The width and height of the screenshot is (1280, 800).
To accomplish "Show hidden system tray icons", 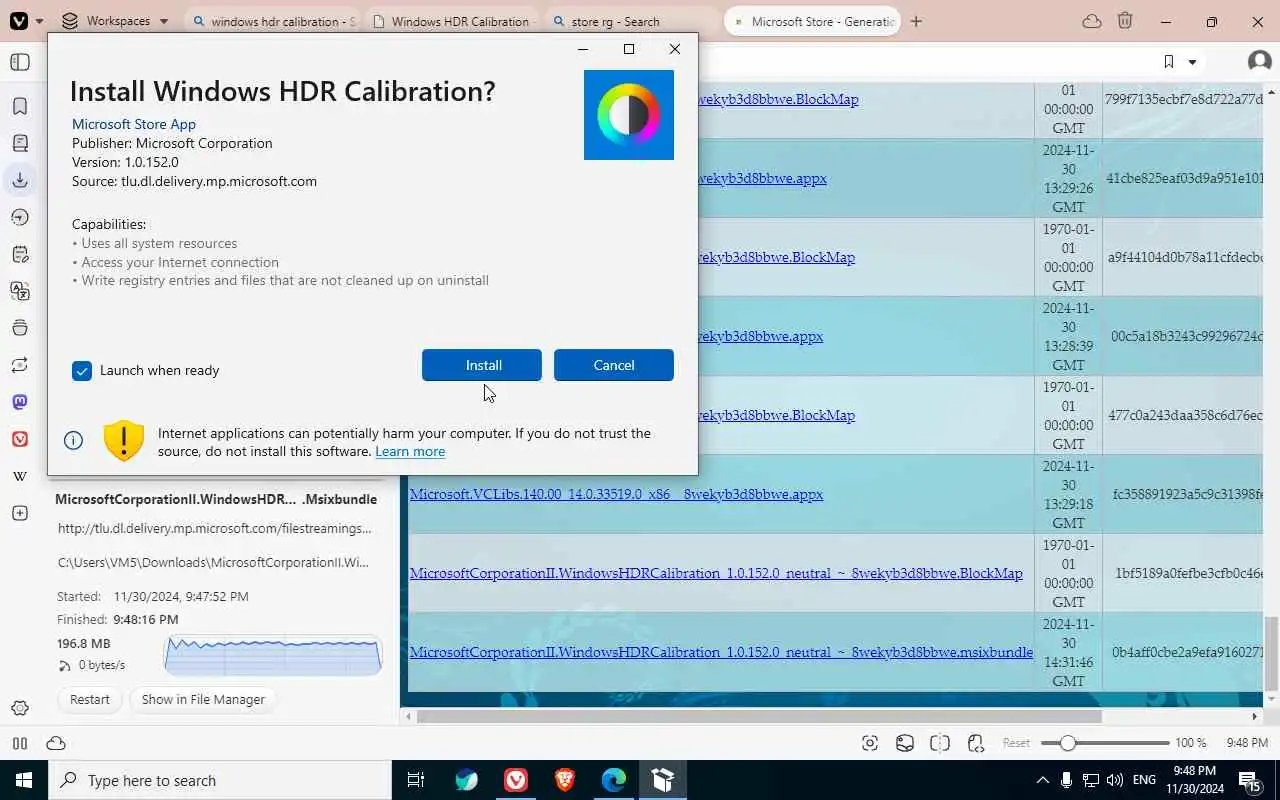I will tap(1042, 780).
